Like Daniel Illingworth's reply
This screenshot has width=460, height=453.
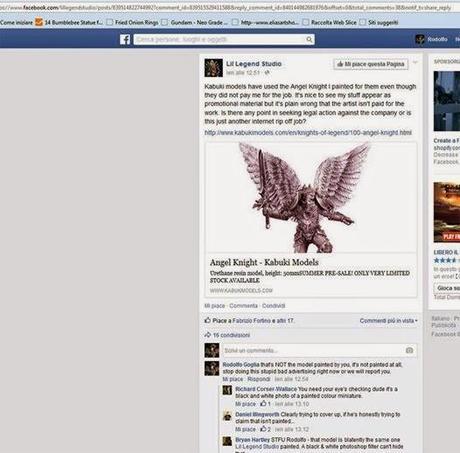(245, 429)
